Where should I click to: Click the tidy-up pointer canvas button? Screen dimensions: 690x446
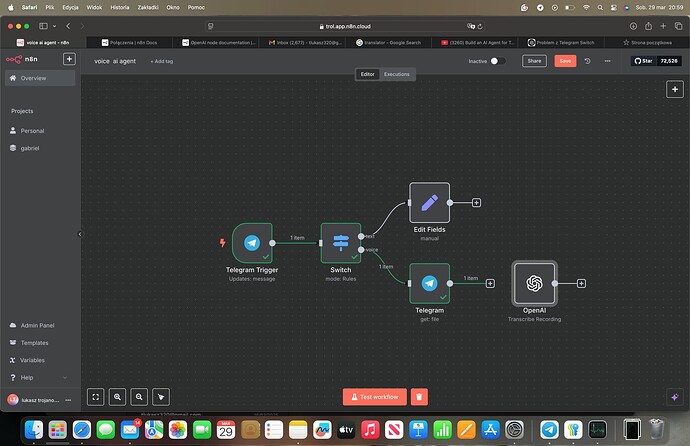click(161, 397)
